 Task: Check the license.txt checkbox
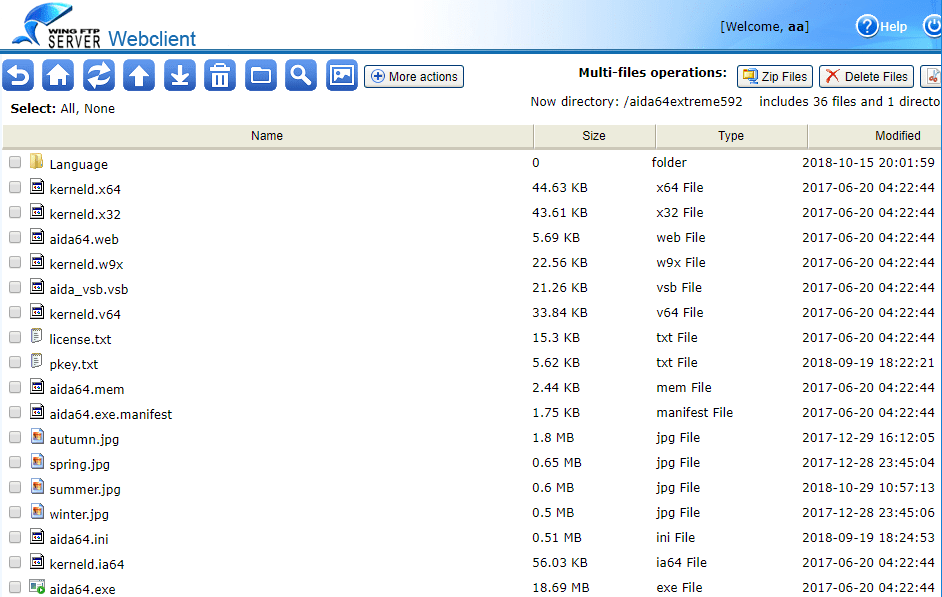tap(15, 338)
